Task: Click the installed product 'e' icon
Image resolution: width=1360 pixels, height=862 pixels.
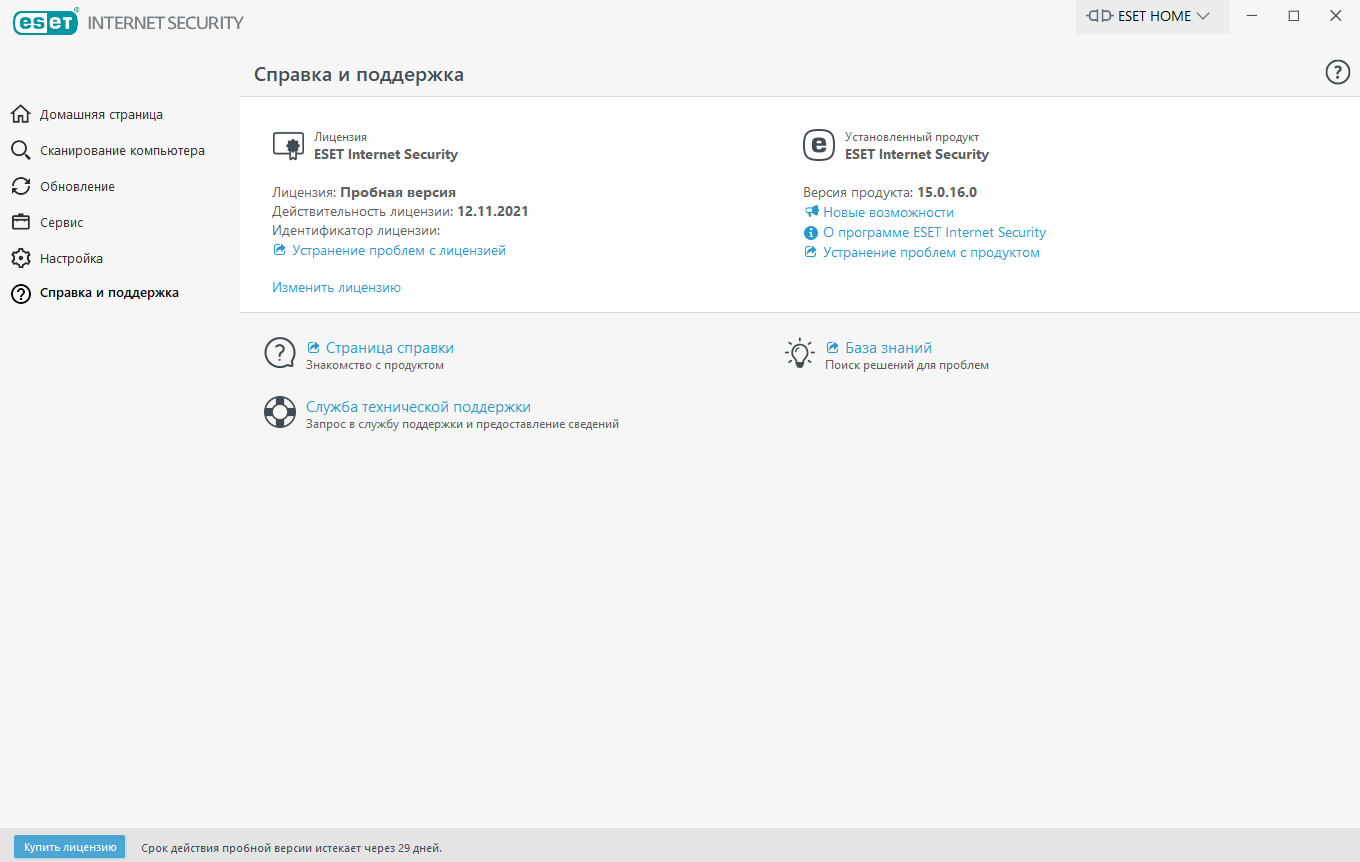Action: (819, 146)
